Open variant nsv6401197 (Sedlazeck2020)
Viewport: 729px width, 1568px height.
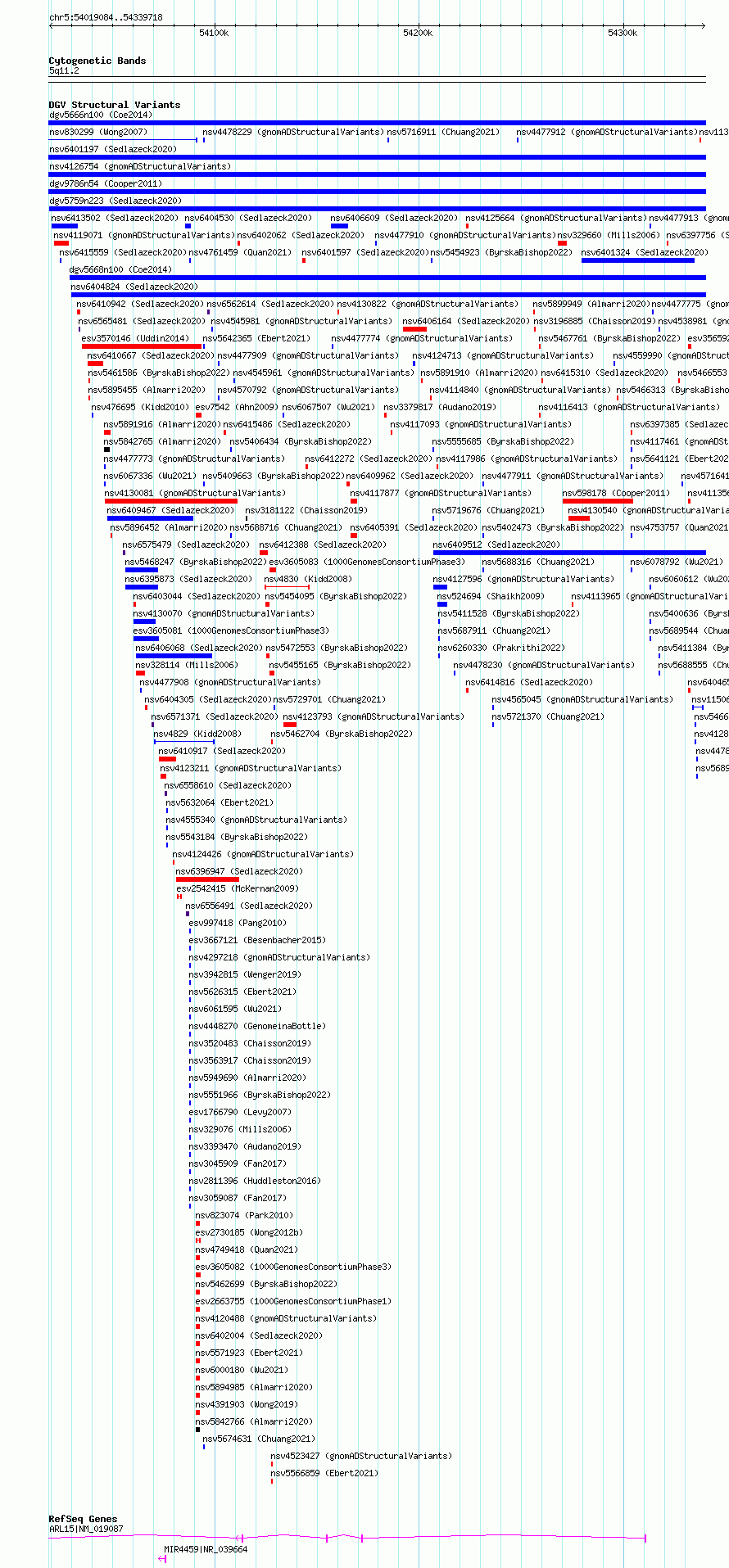point(113,149)
